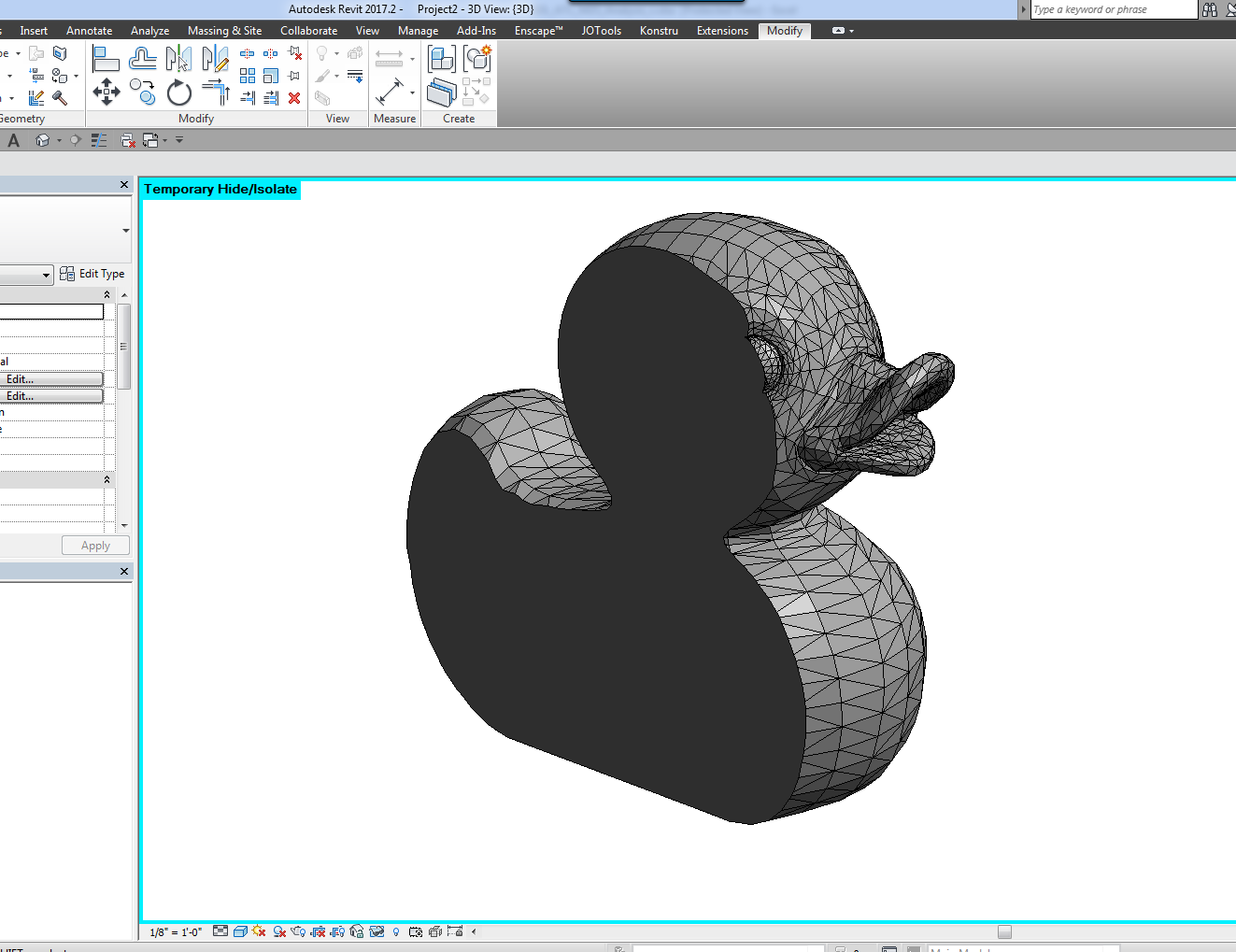Screen dimensions: 1236x952
Task: Click the Unpin tool
Action: [295, 54]
